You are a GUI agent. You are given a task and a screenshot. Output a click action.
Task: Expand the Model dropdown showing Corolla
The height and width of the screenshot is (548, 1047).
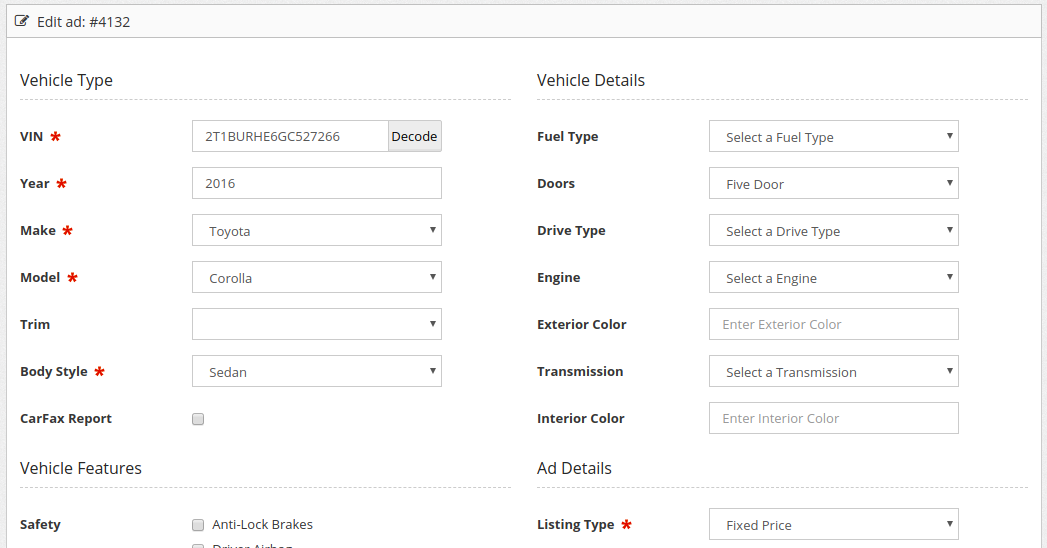pyautogui.click(x=316, y=278)
